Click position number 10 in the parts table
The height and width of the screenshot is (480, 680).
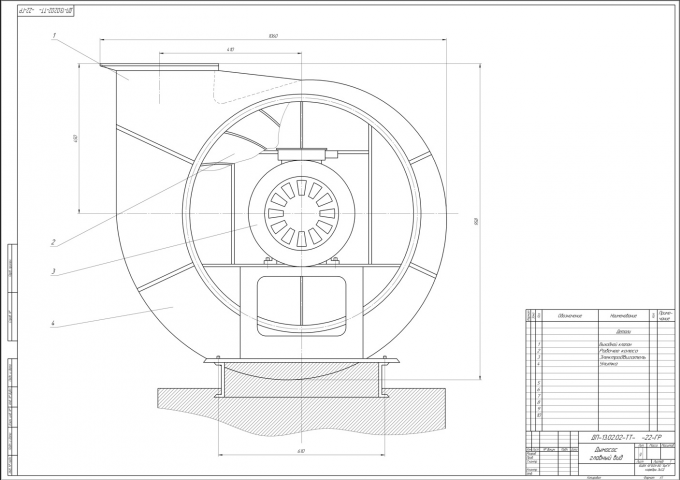539,415
